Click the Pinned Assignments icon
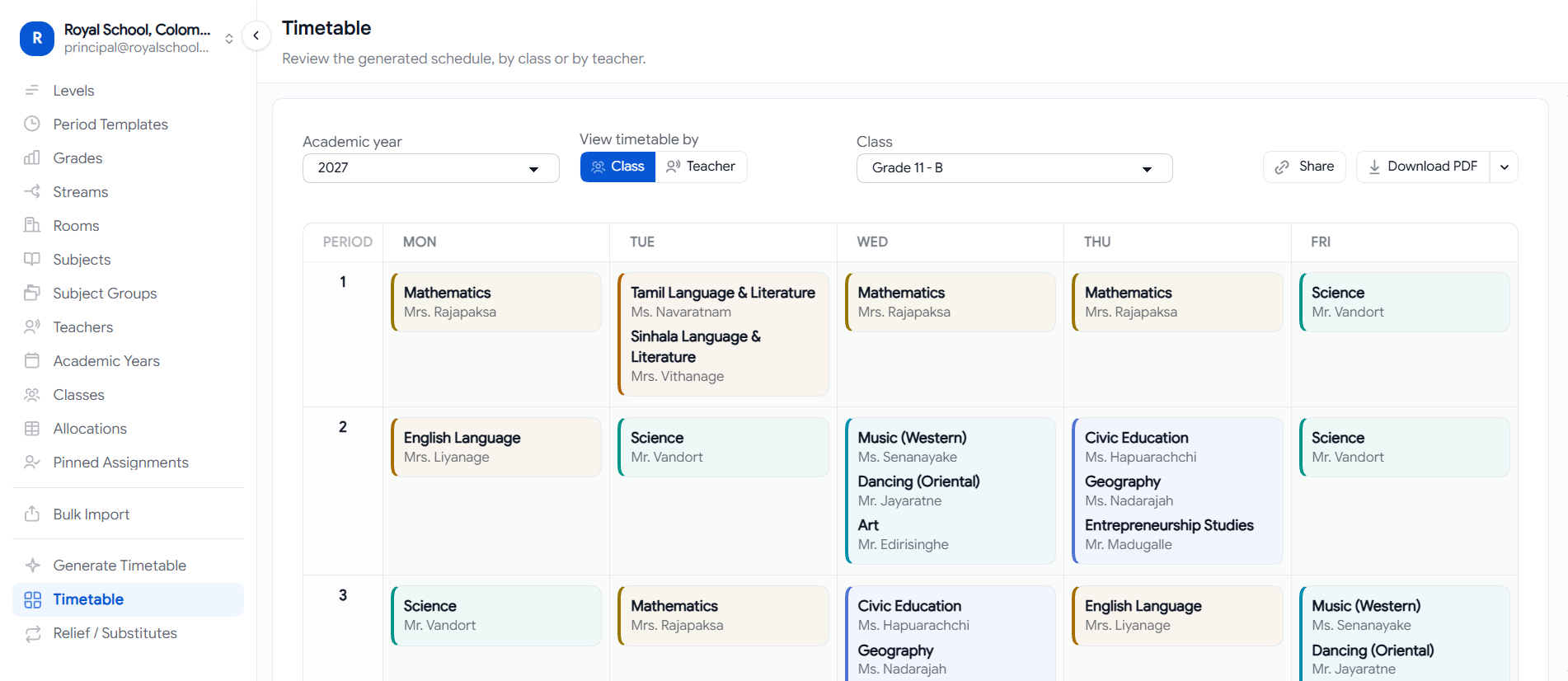Screen dimensions: 1568x681 point(32,462)
